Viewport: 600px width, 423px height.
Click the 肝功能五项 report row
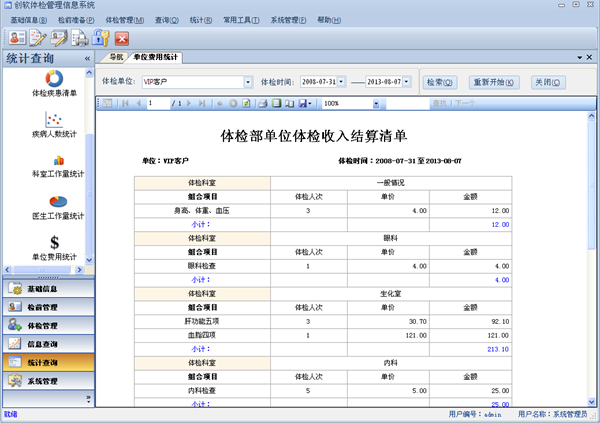click(x=323, y=322)
